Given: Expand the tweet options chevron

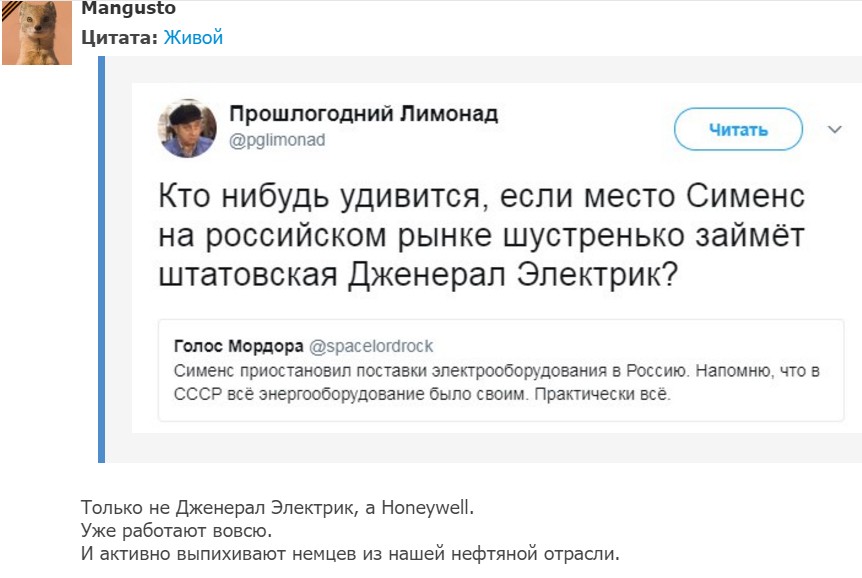Looking at the screenshot, I should coord(835,129).
